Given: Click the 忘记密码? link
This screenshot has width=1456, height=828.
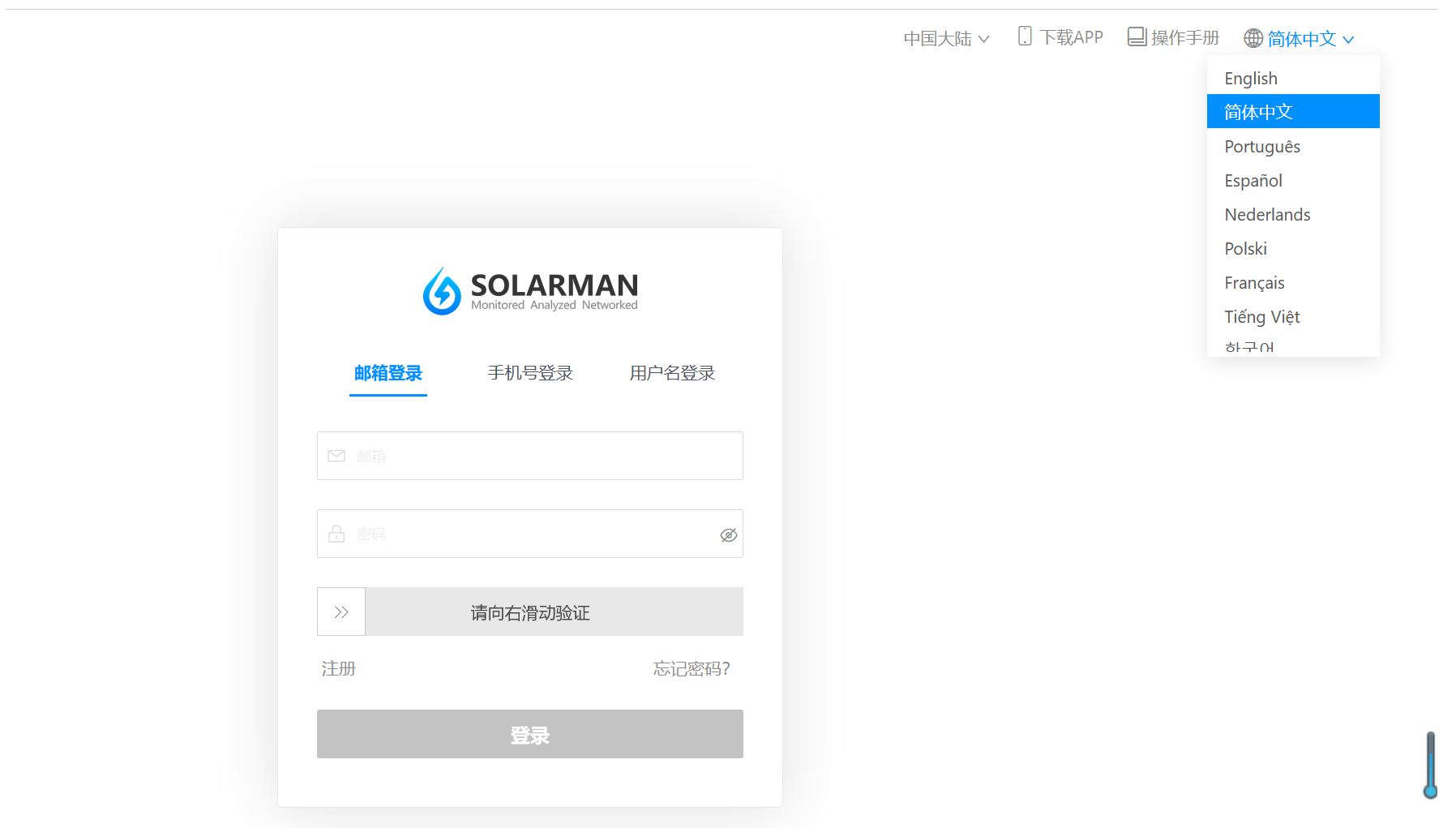Looking at the screenshot, I should point(692,668).
